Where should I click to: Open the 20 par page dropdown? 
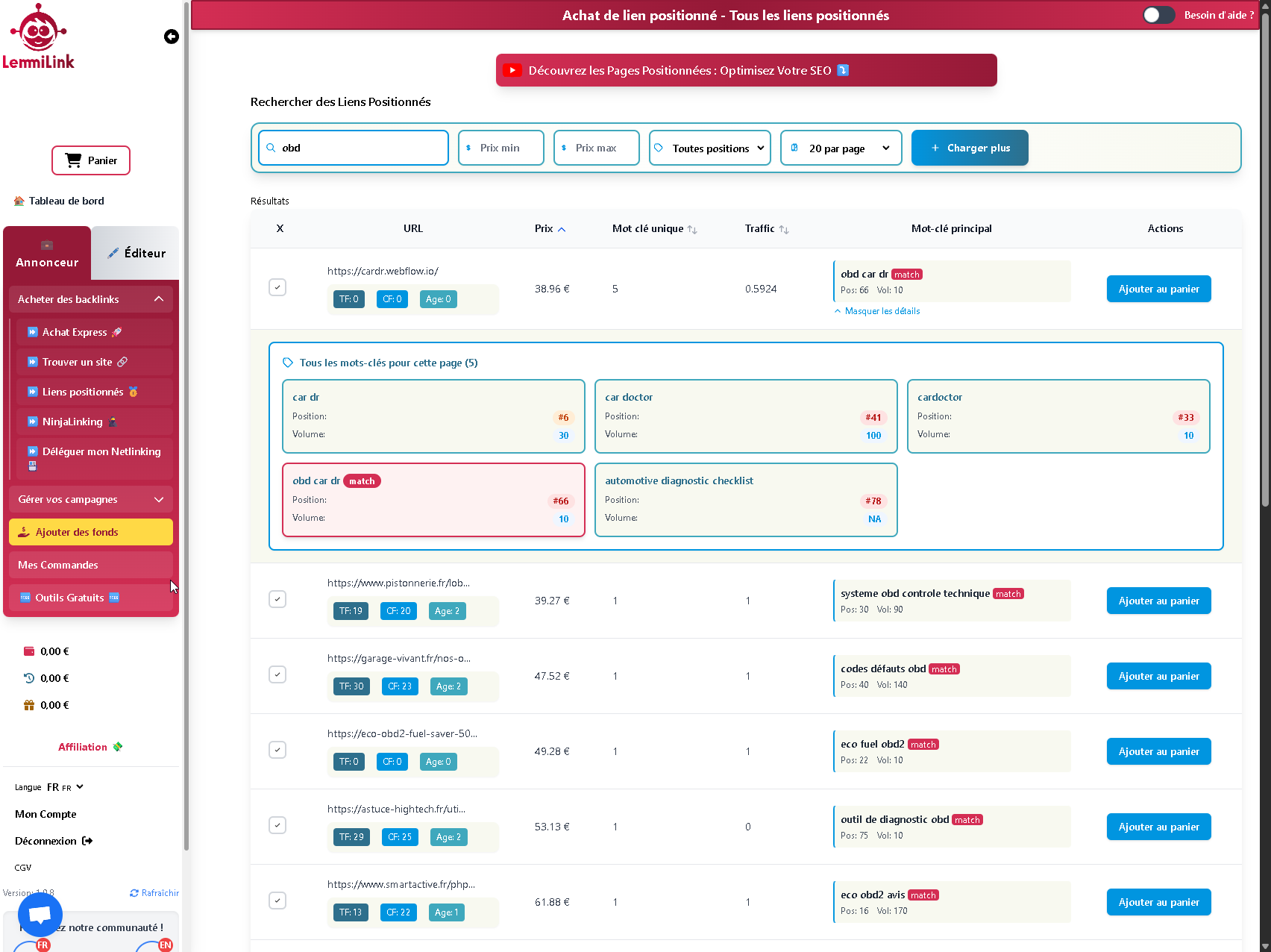point(841,148)
